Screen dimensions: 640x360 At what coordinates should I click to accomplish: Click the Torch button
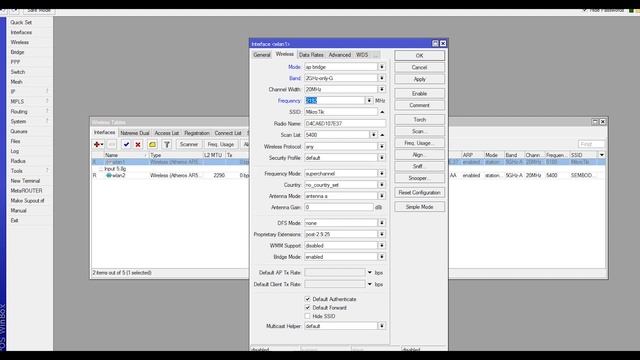coord(420,120)
